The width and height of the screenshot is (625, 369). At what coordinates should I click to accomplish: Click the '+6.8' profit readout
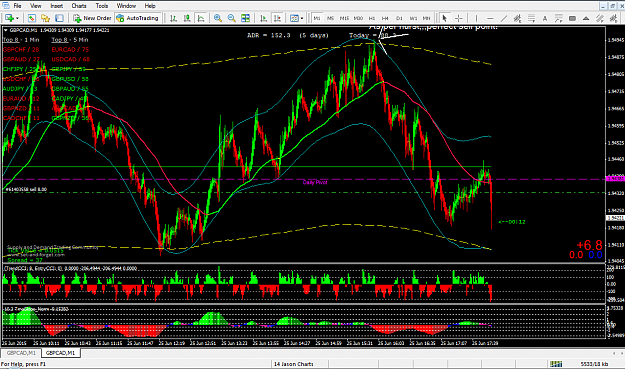(x=590, y=245)
